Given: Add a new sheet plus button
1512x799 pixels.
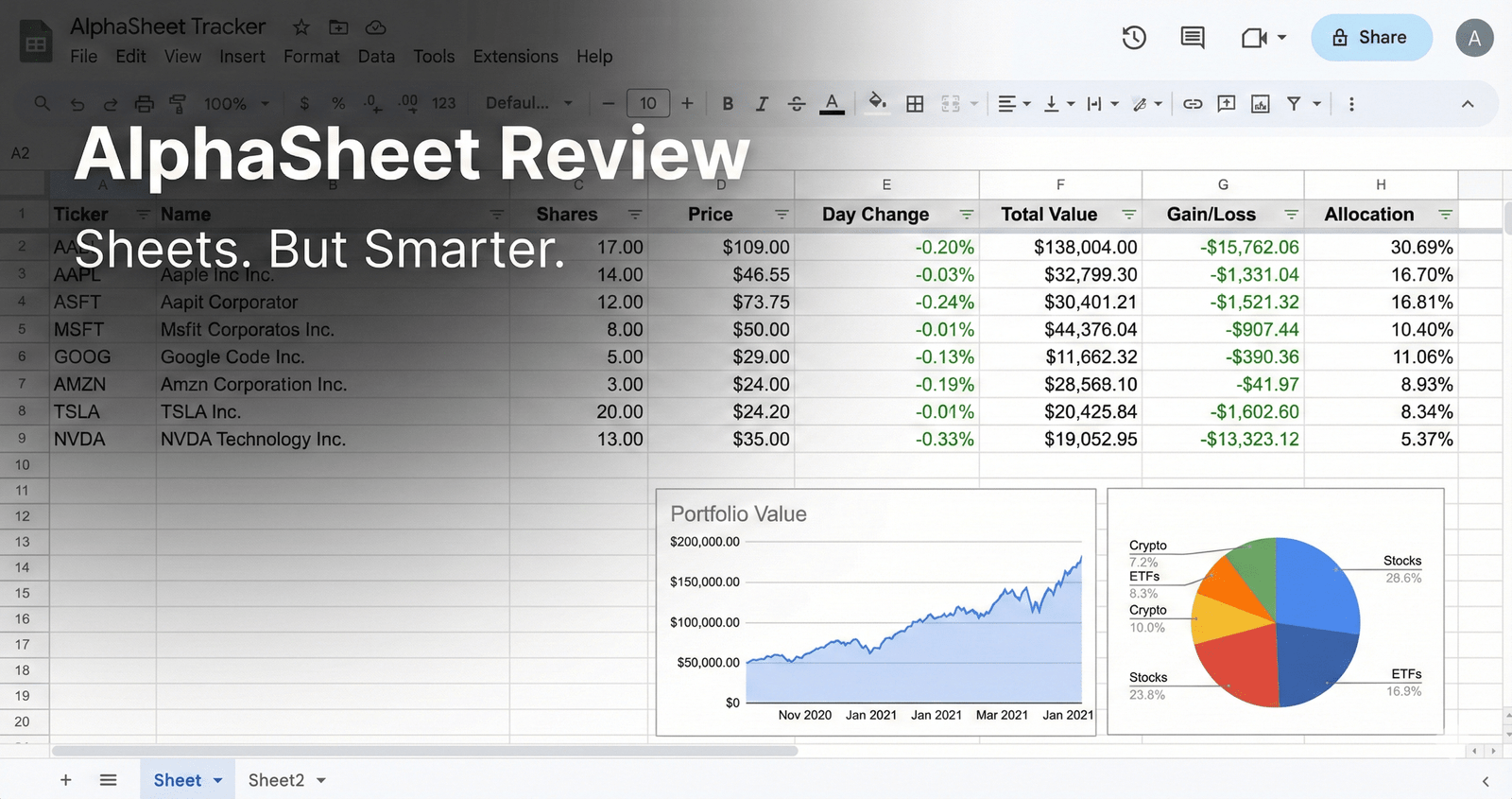Looking at the screenshot, I should [65, 780].
